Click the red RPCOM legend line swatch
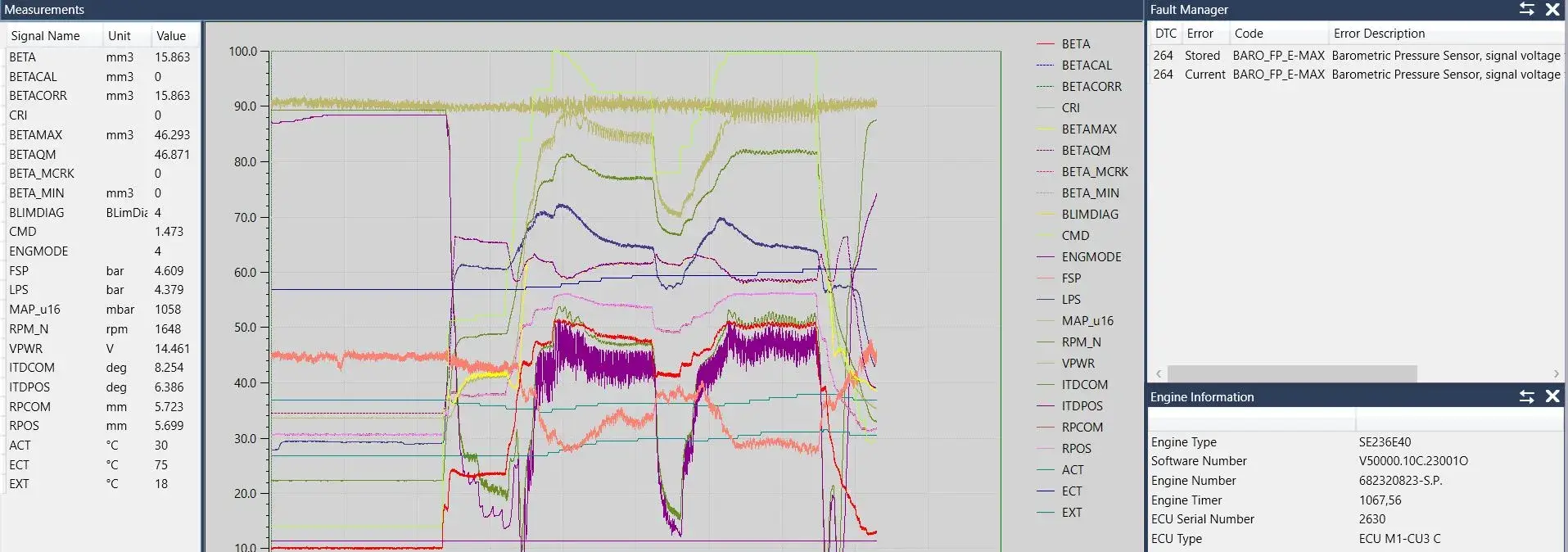1568x552 pixels. [1045, 428]
